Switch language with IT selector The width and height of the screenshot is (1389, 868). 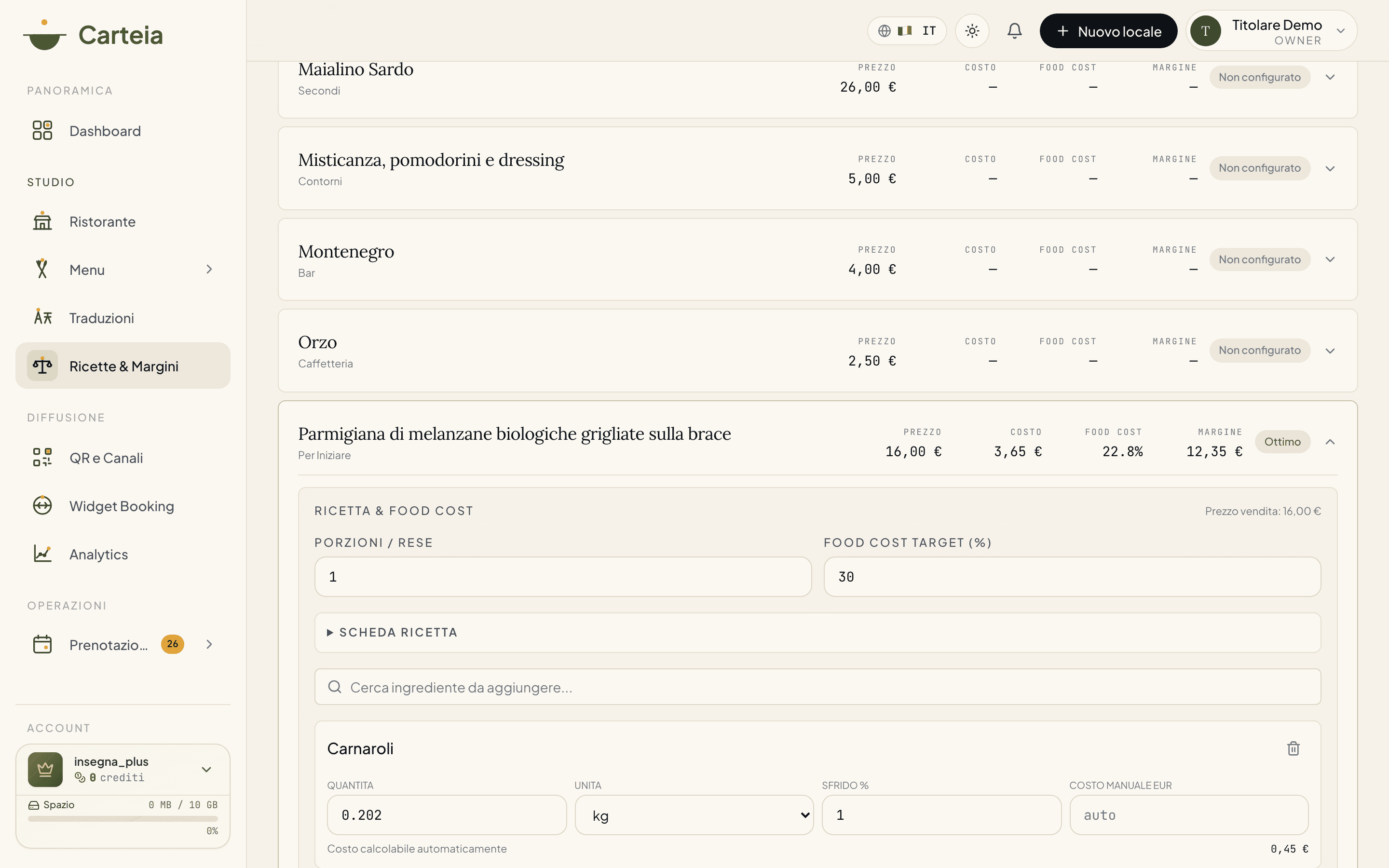[907, 31]
